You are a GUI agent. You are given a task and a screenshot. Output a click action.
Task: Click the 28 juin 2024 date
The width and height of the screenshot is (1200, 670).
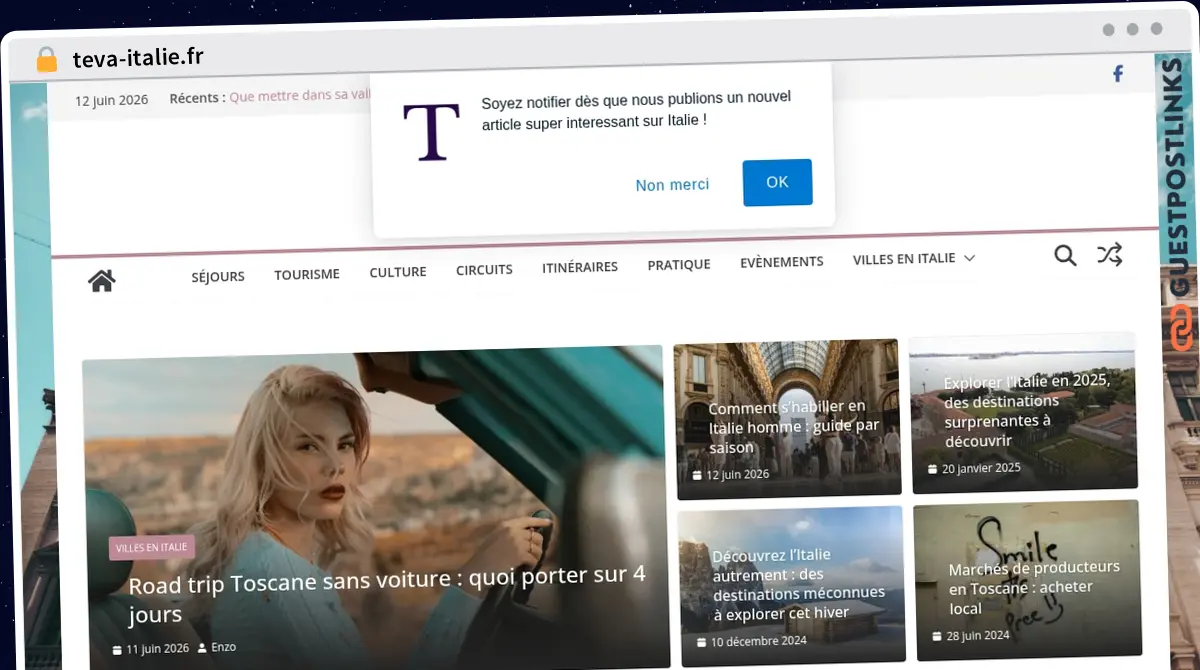pyautogui.click(x=977, y=636)
